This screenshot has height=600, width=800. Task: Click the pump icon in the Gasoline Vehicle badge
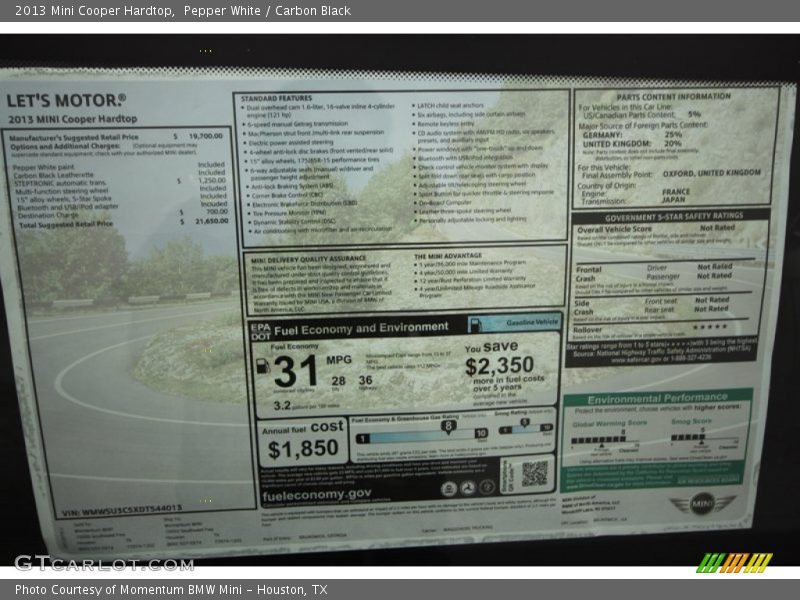point(475,324)
